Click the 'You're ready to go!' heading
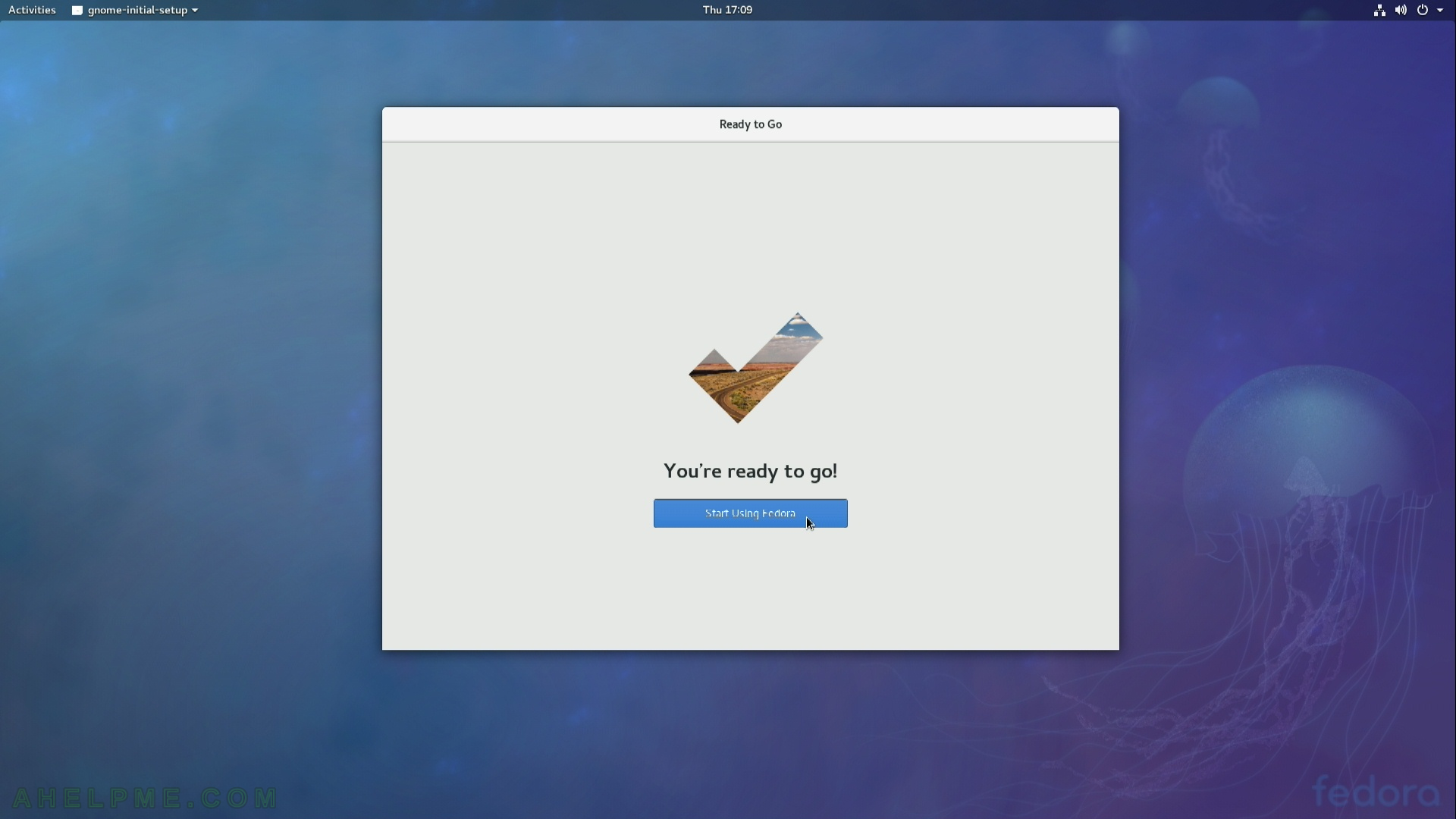Viewport: 1456px width, 819px height. (750, 471)
